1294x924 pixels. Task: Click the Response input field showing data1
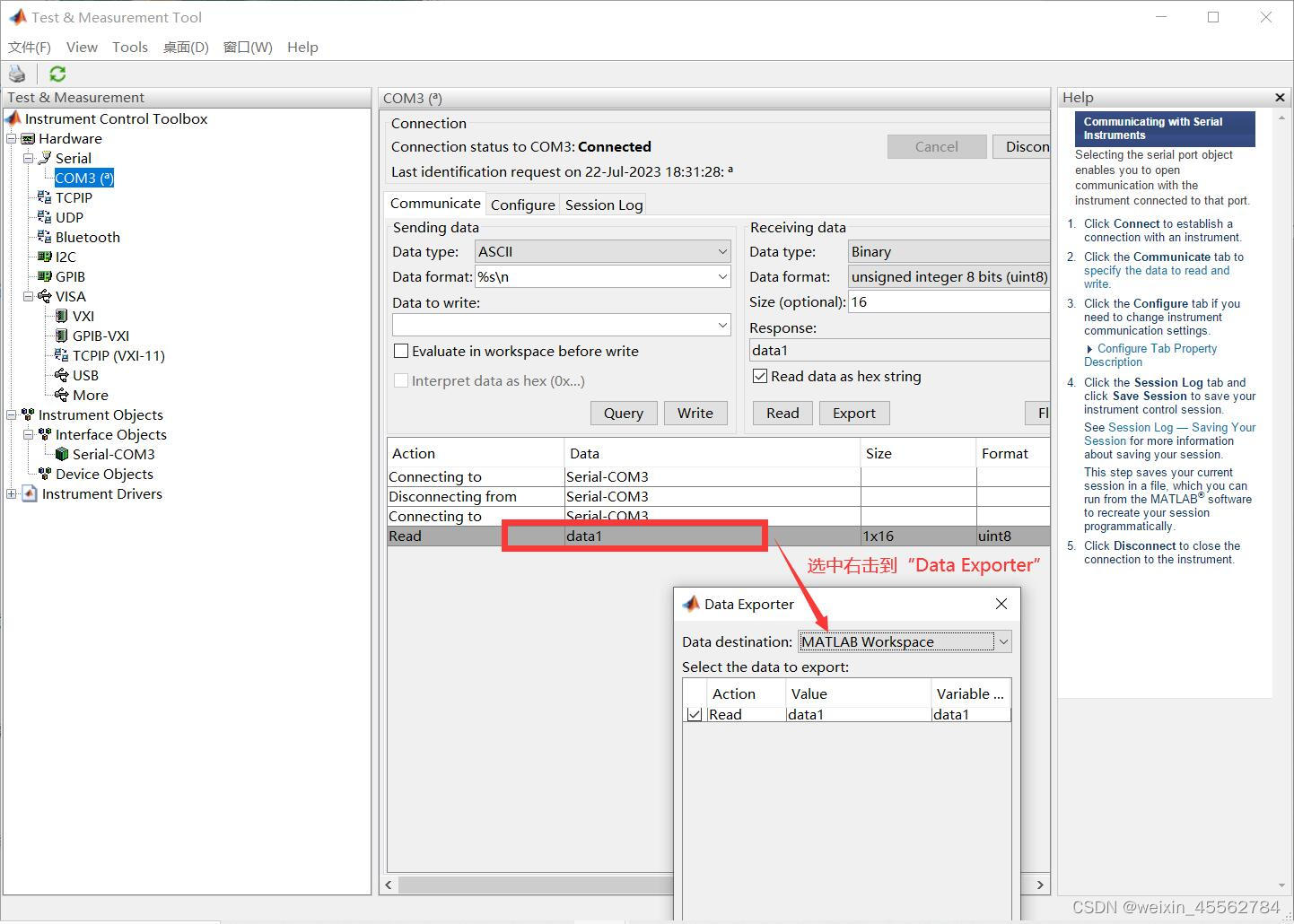click(x=897, y=350)
